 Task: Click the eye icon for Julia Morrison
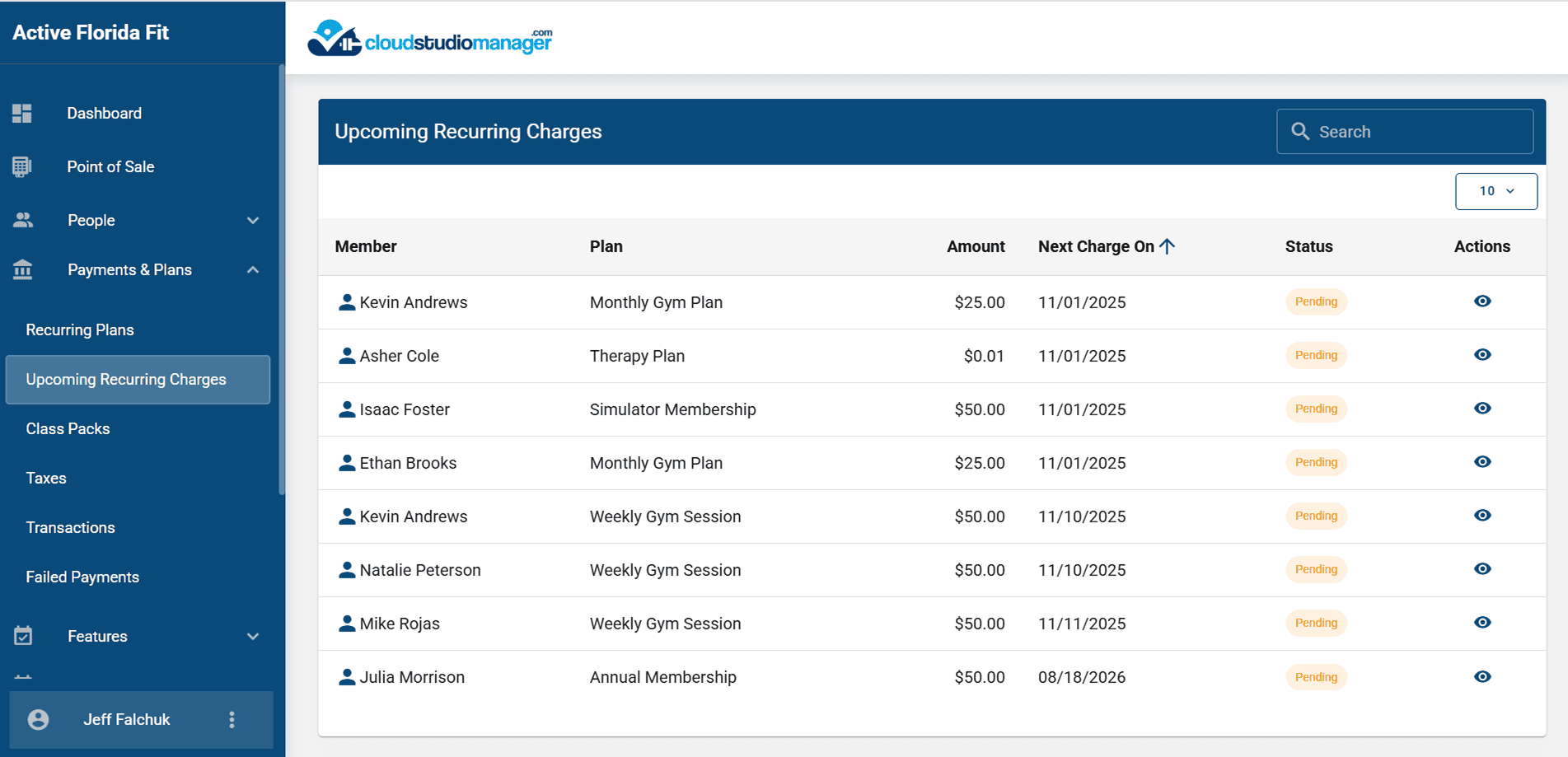coord(1481,677)
